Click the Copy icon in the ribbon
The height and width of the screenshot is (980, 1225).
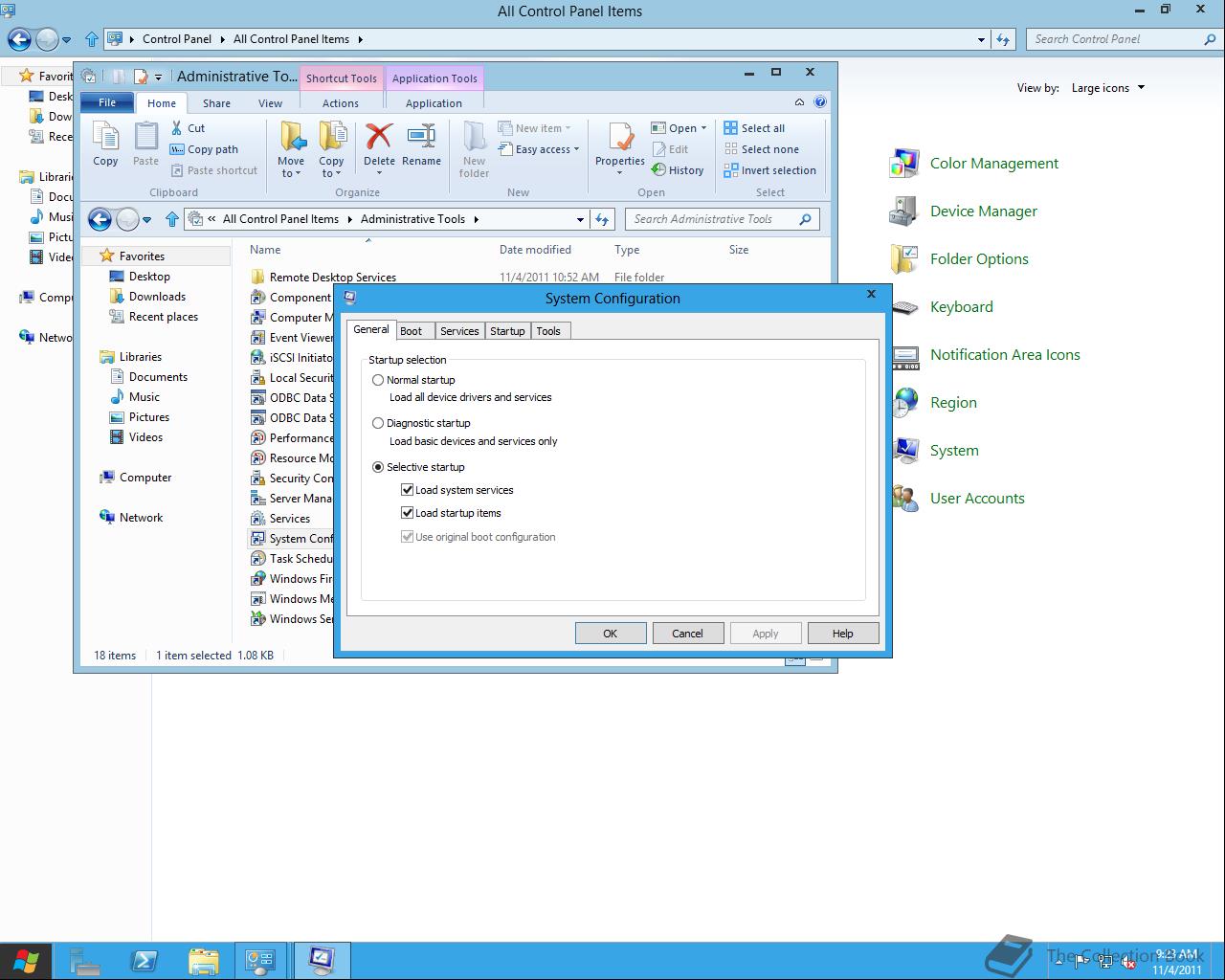105,145
